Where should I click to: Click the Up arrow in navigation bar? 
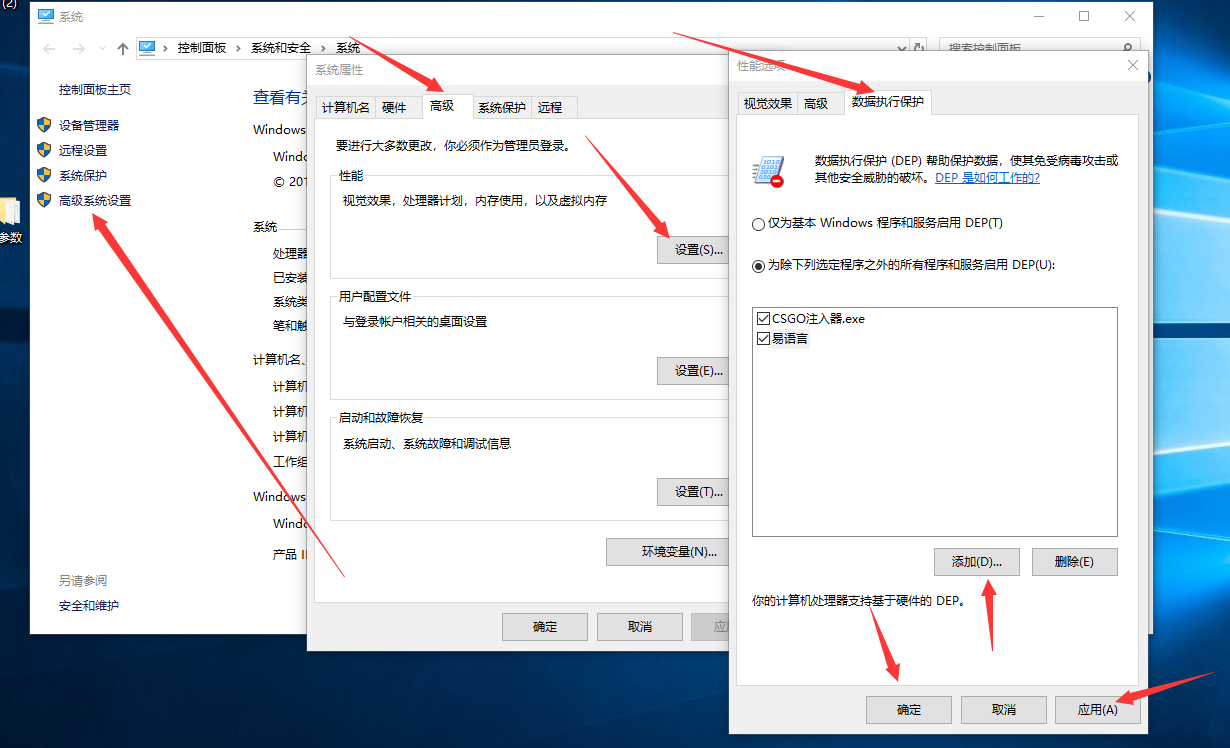(x=123, y=48)
